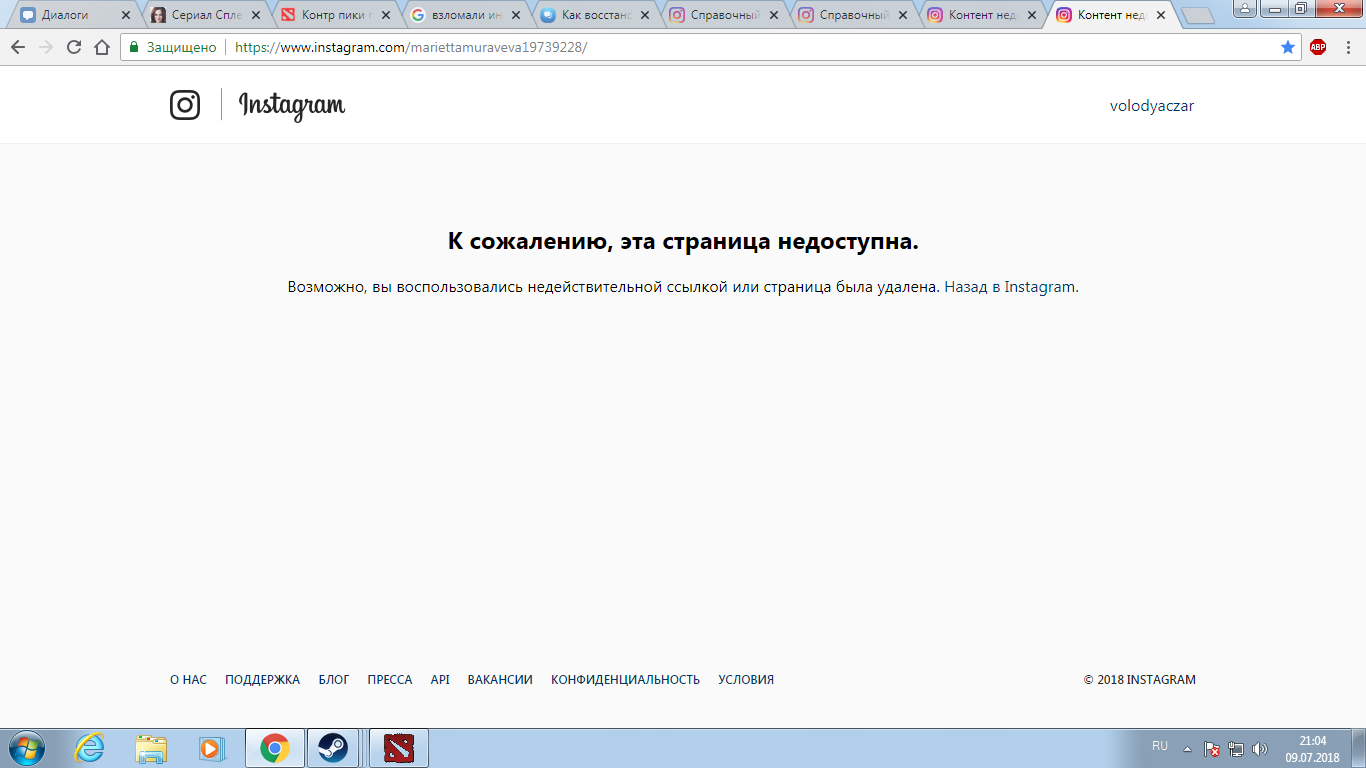The height and width of the screenshot is (768, 1366).
Task: Switch to the first 'Контент нед' tab
Action: (x=983, y=15)
